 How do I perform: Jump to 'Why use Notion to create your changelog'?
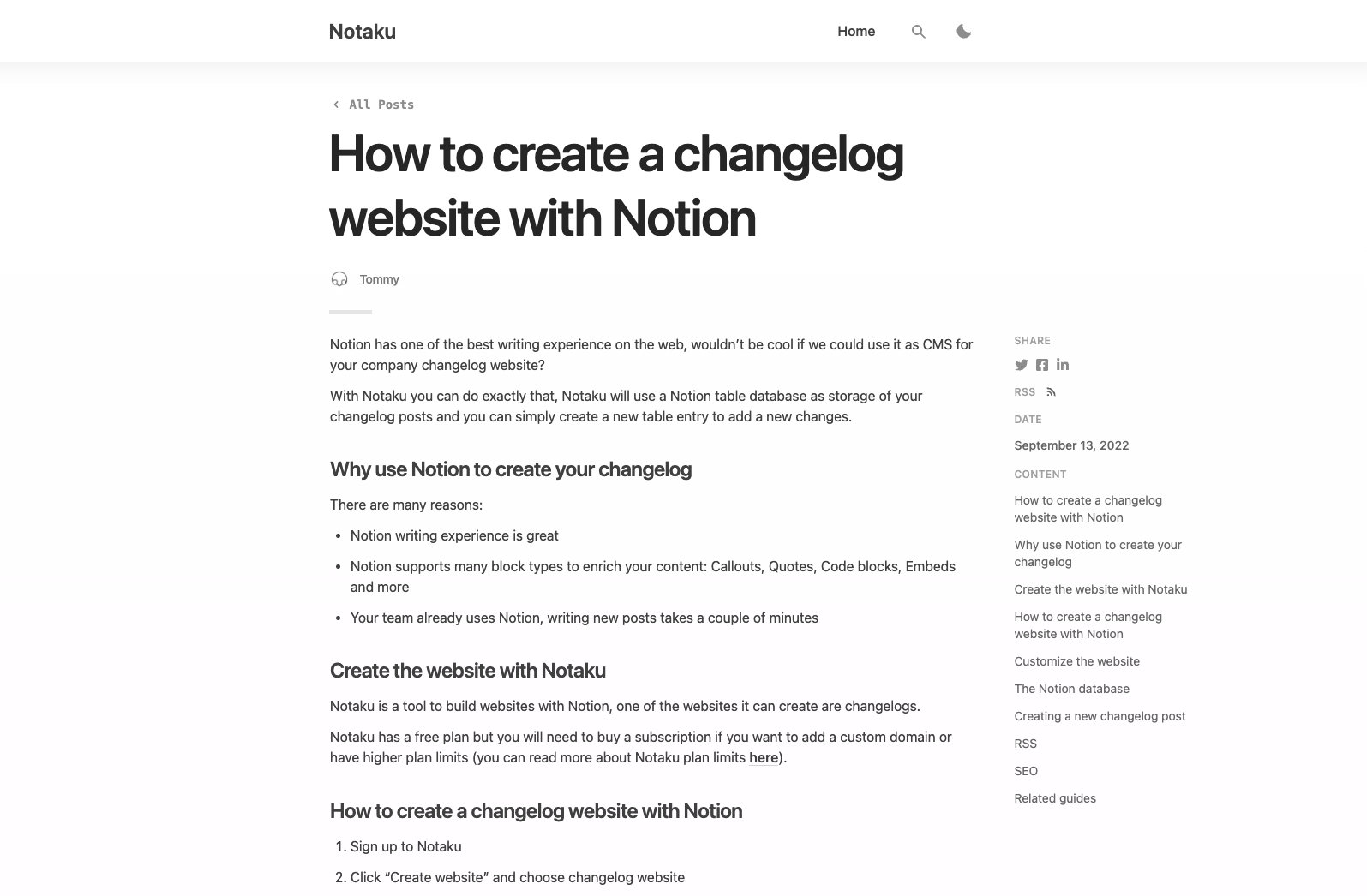[x=1098, y=553]
